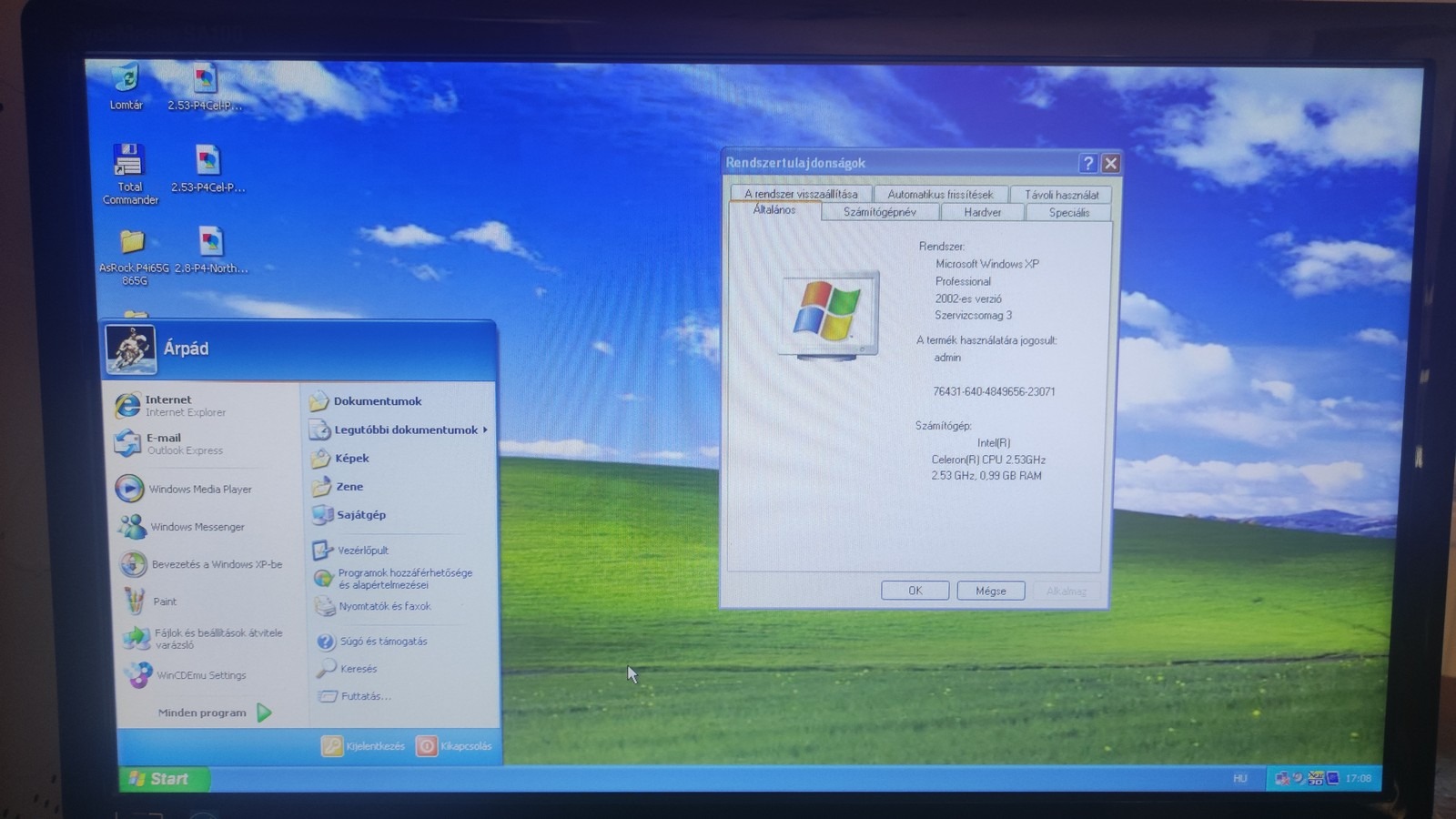Click the "2.53 GHz, 0,99 GB RAM" text
Screen dimensions: 1456x819
pyautogui.click(x=986, y=476)
